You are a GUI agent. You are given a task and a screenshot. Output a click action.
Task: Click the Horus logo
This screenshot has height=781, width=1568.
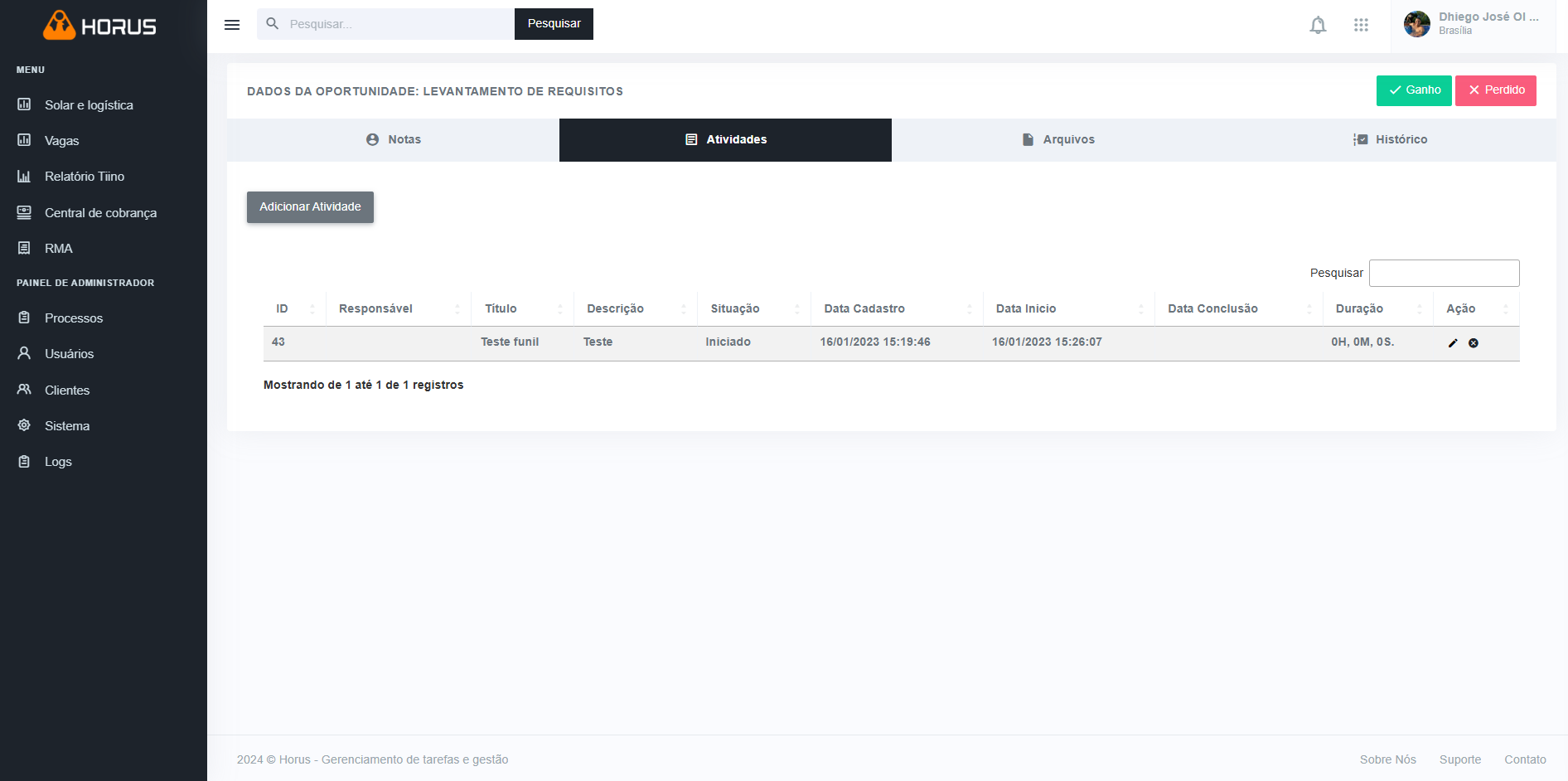[99, 27]
